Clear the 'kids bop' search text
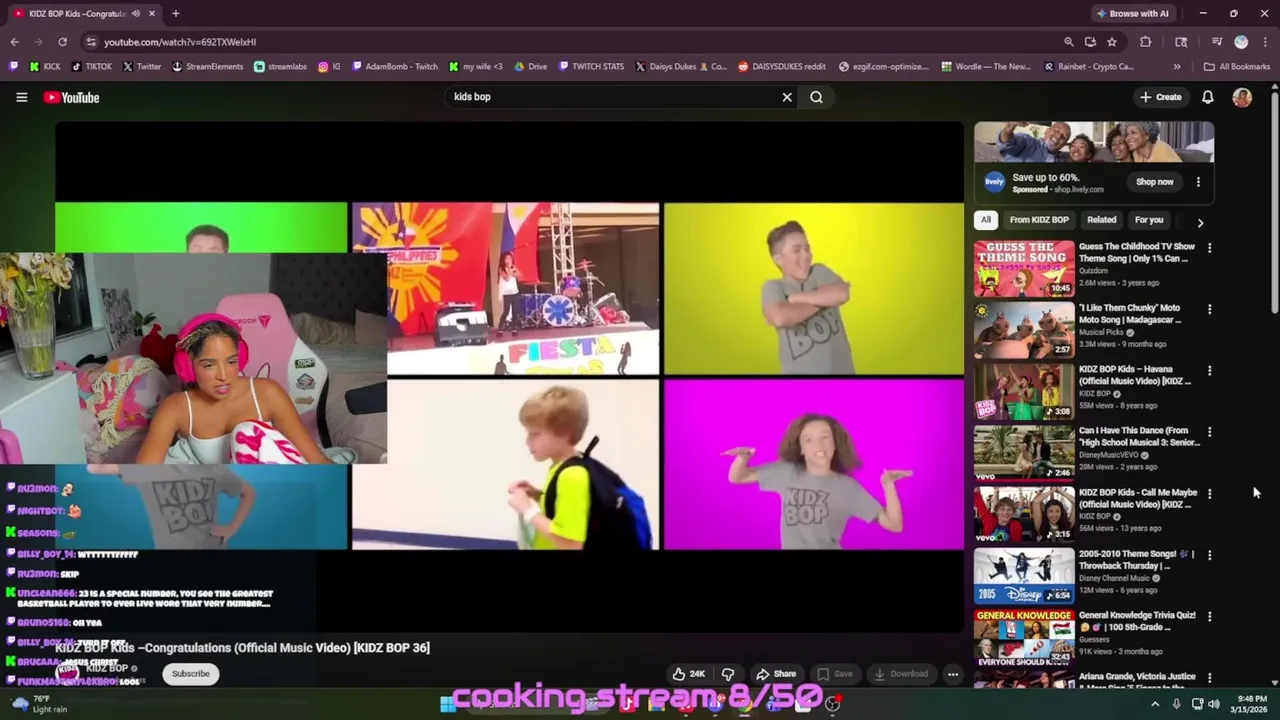The width and height of the screenshot is (1280, 720). point(787,97)
